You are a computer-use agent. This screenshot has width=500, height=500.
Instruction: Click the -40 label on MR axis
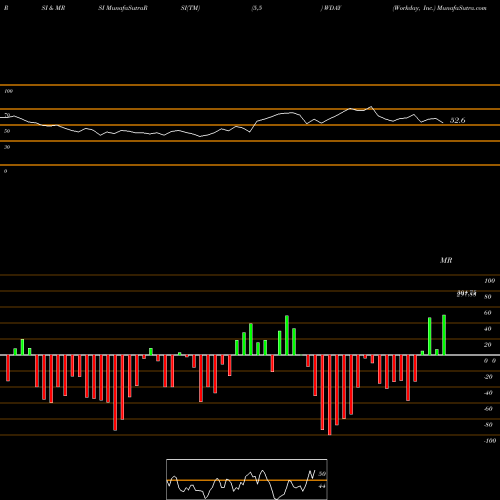click(x=488, y=393)
